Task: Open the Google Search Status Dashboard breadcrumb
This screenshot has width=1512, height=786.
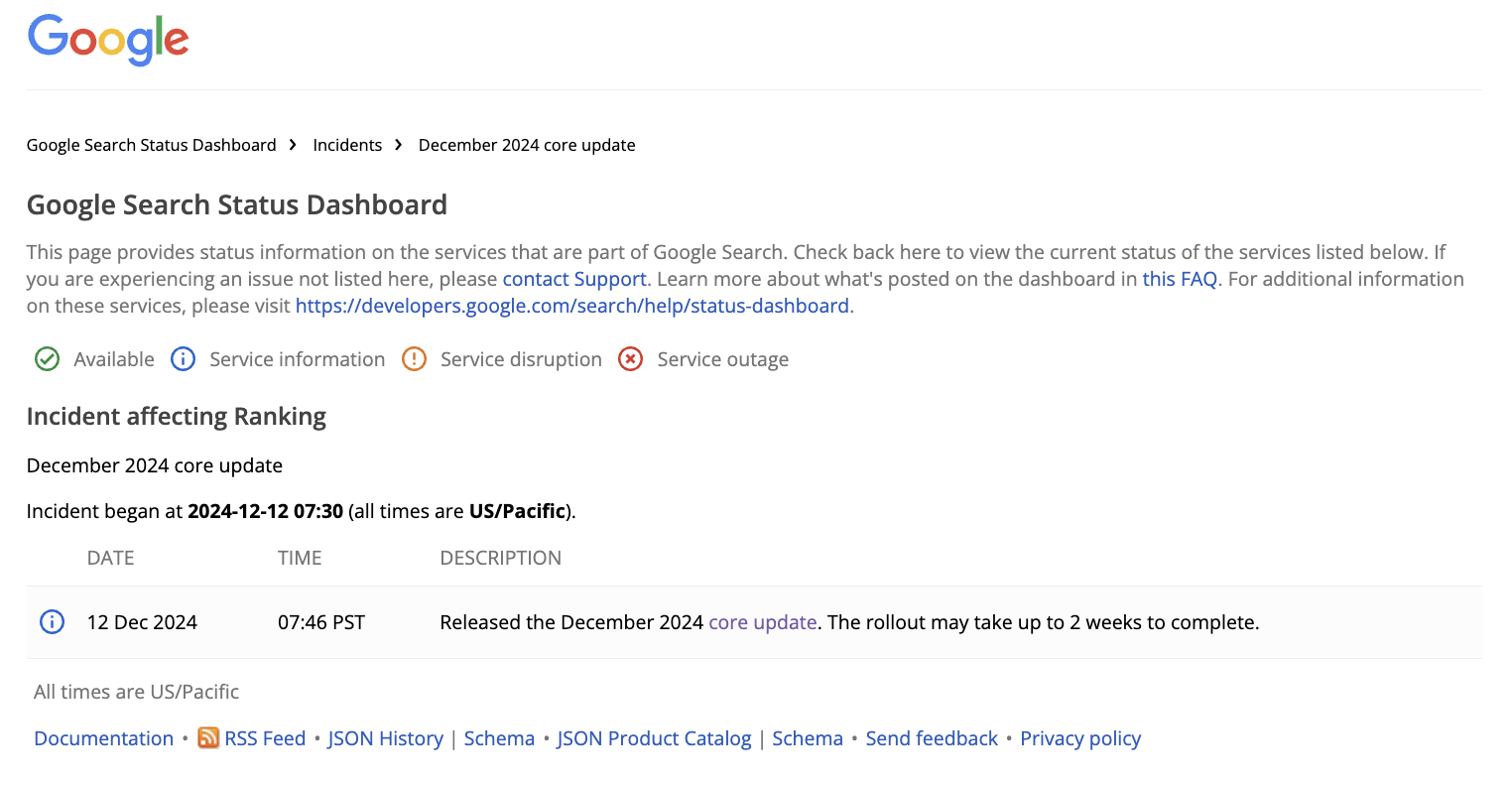Action: pos(151,145)
